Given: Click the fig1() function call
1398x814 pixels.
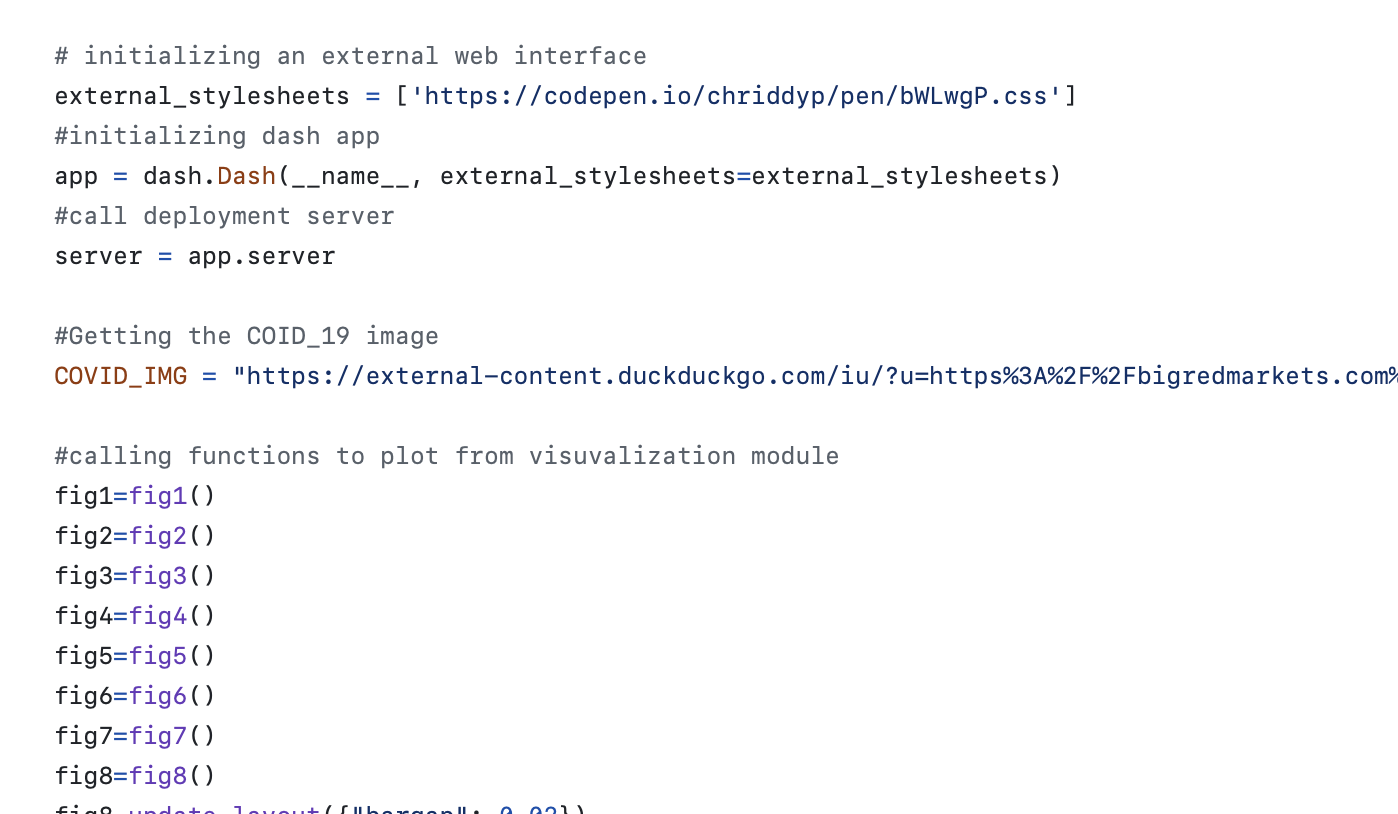Looking at the screenshot, I should (171, 496).
